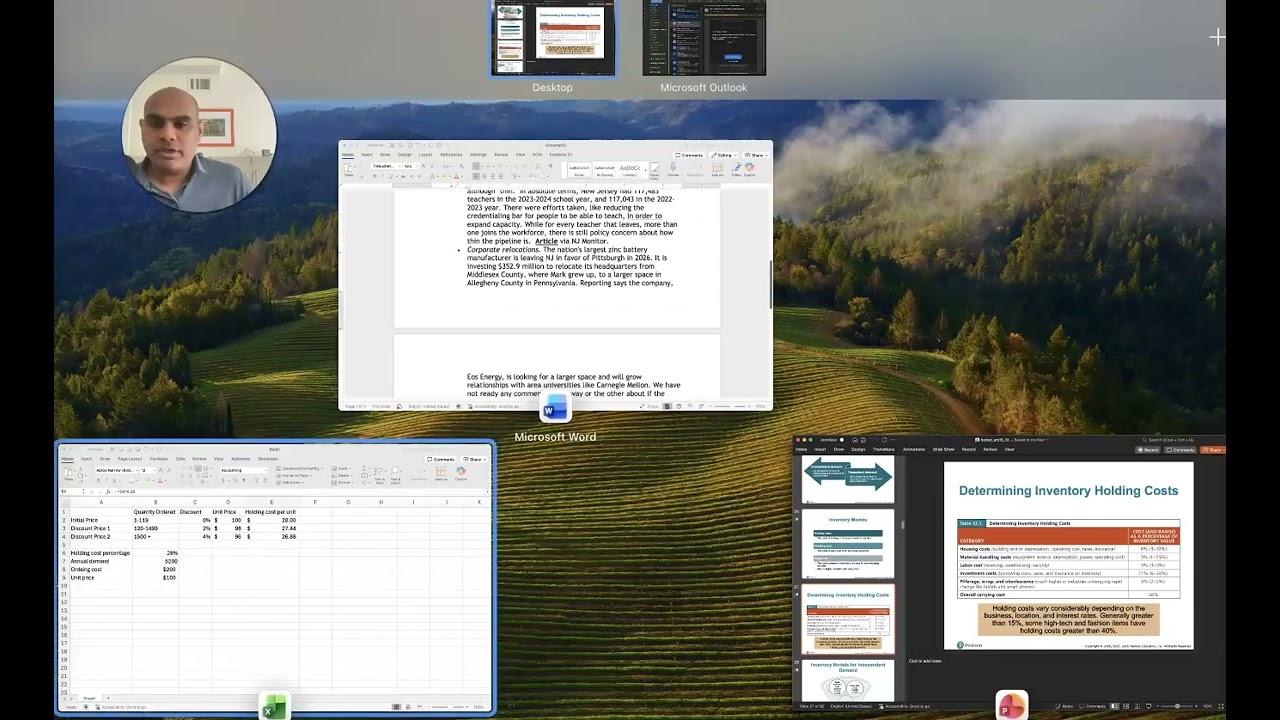The height and width of the screenshot is (720, 1280).
Task: Click PowerPoint's top Comments button
Action: point(1179,450)
